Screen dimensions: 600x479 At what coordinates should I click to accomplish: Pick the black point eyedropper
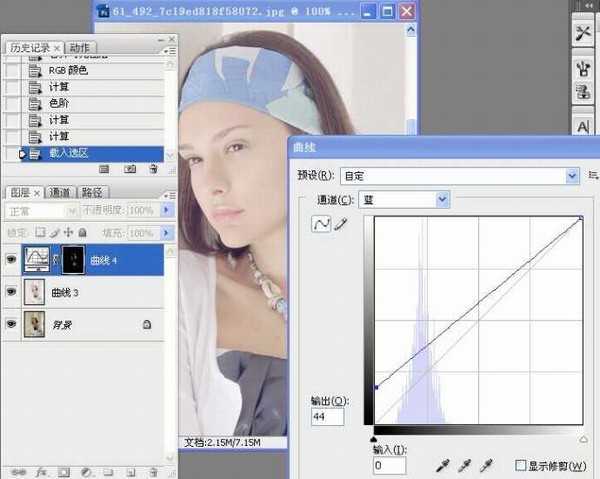tap(443, 465)
